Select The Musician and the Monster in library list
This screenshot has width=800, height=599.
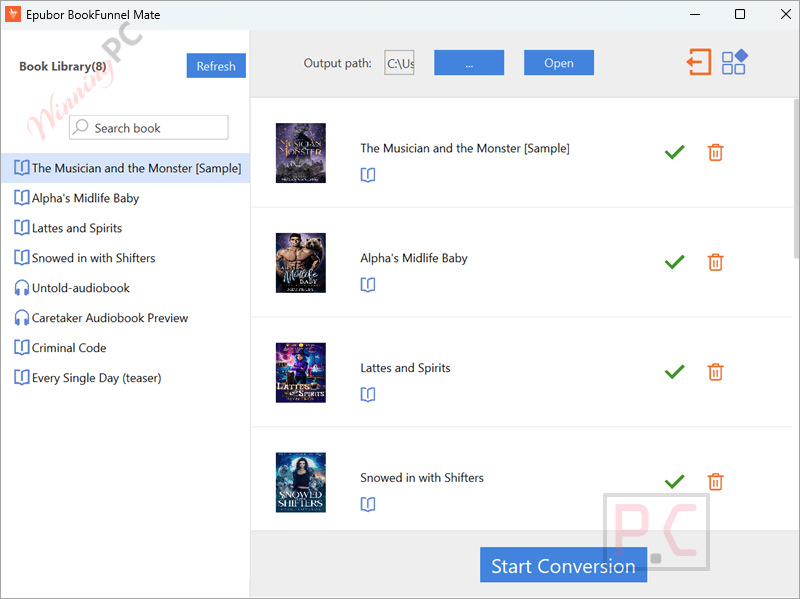pos(125,168)
